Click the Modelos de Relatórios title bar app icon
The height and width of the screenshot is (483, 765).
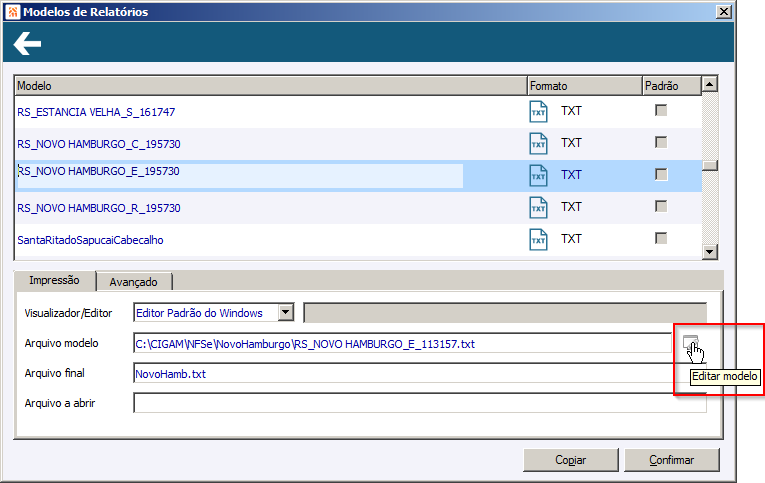[13, 12]
